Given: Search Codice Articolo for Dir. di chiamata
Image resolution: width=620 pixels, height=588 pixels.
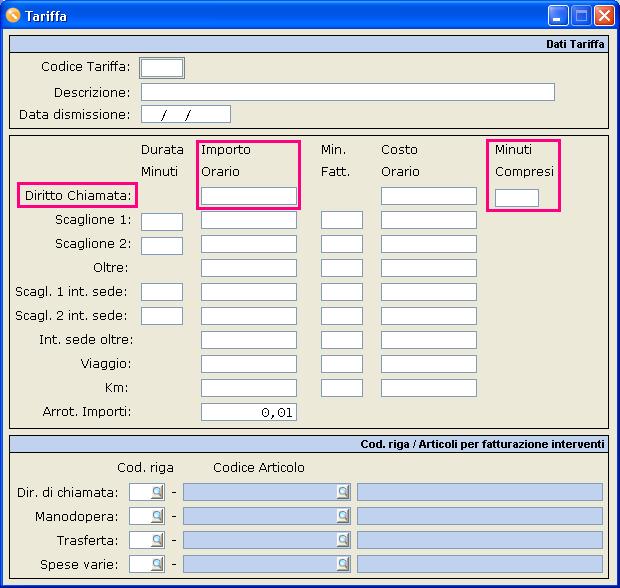Looking at the screenshot, I should (x=343, y=492).
